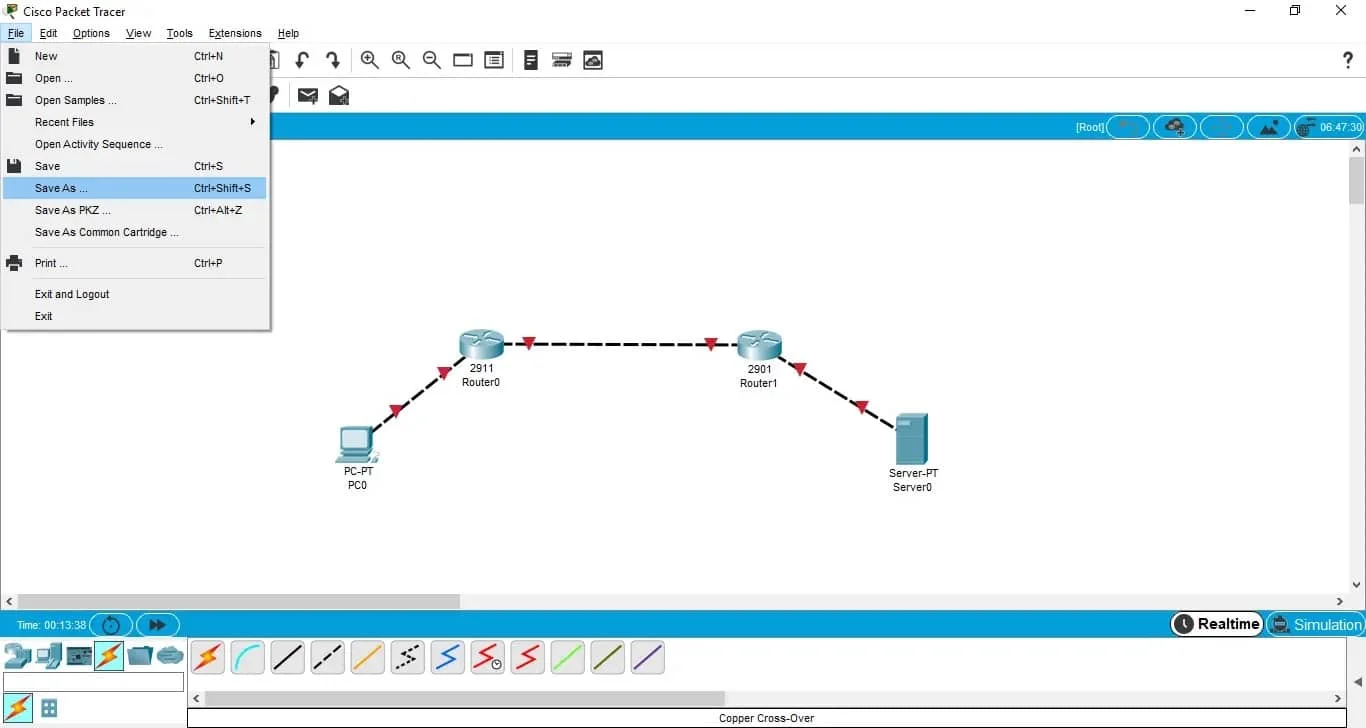Select the Components category icon
The image size is (1366, 728).
coord(79,656)
